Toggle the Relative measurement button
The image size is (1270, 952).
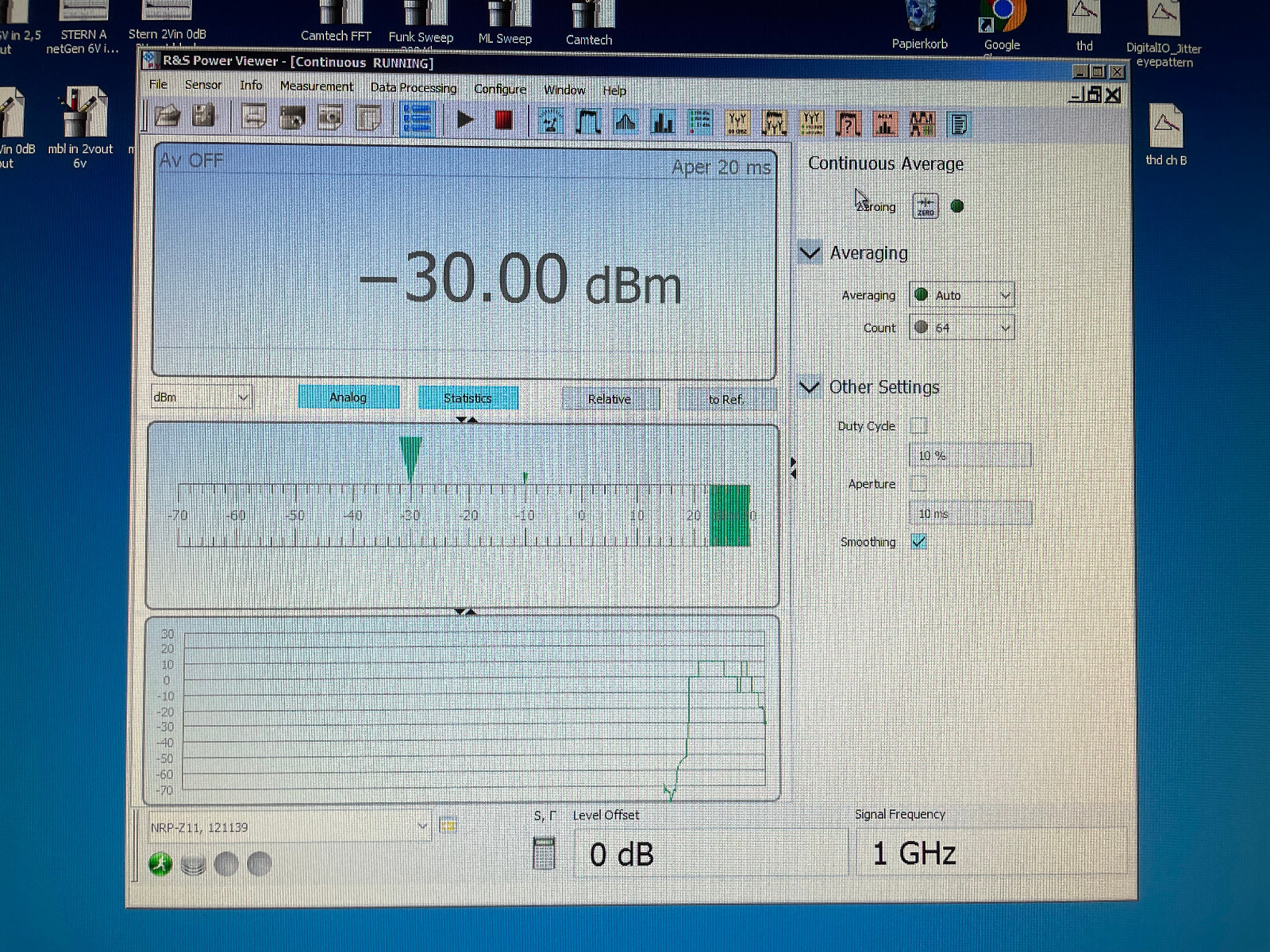click(x=610, y=399)
